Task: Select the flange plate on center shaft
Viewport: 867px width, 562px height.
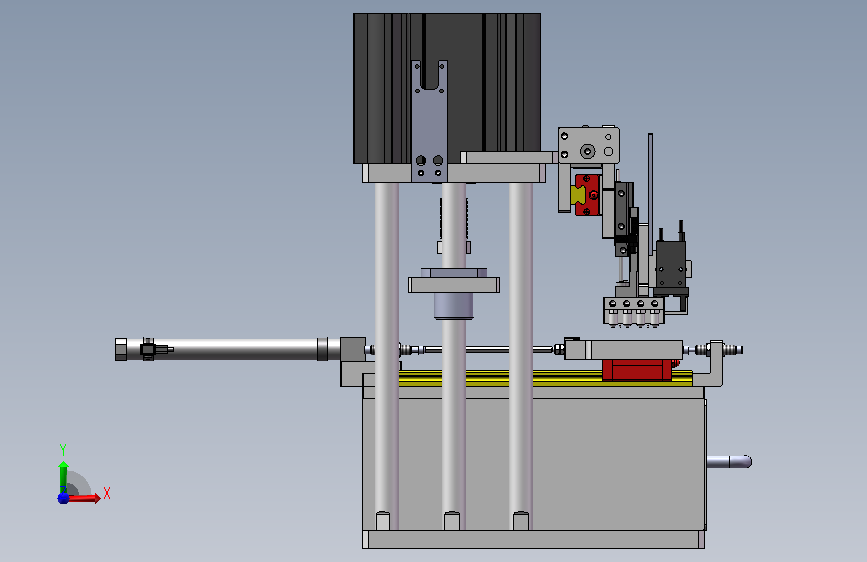Action: [454, 285]
